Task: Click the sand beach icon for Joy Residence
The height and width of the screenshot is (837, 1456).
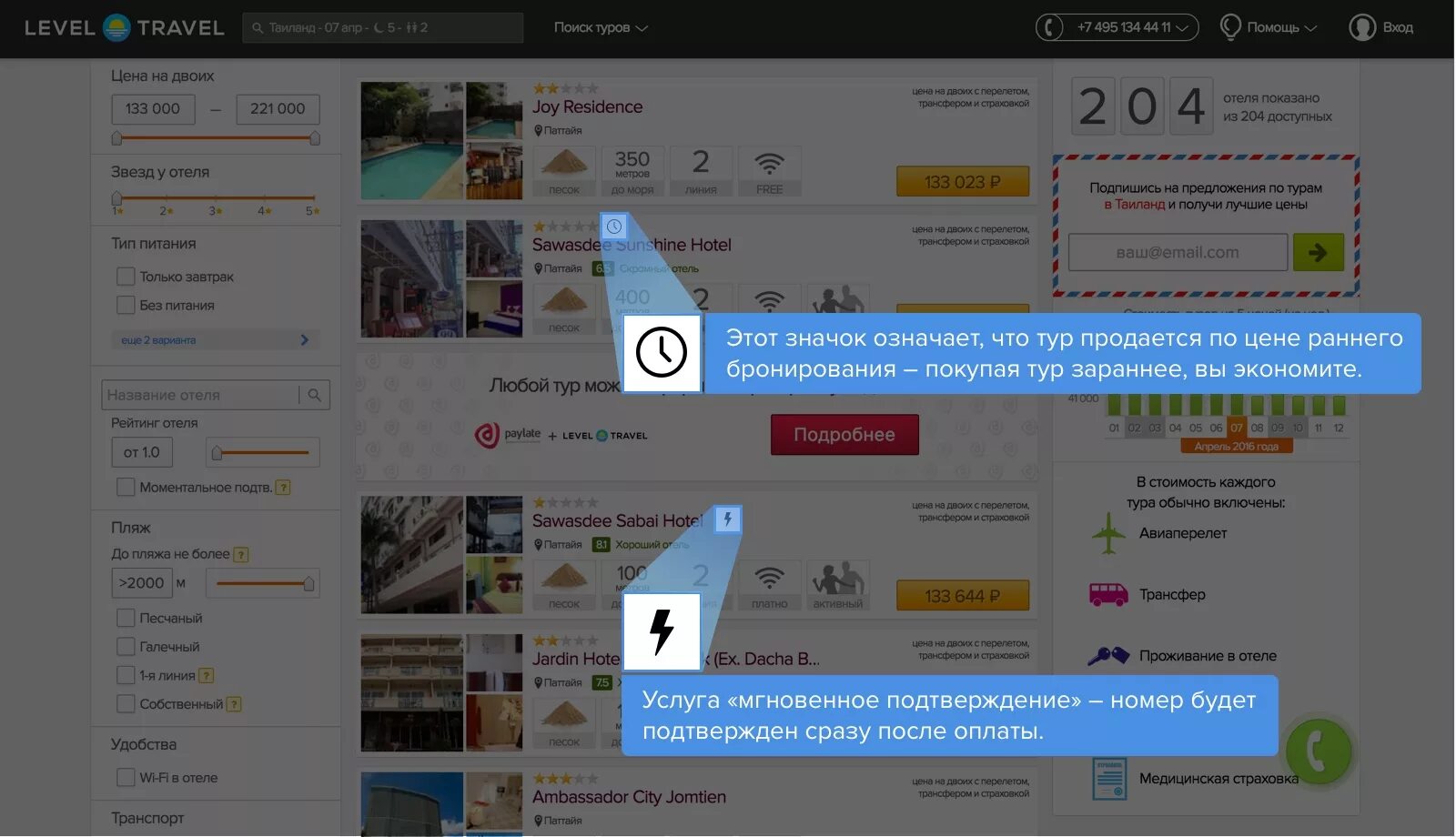Action: (564, 171)
